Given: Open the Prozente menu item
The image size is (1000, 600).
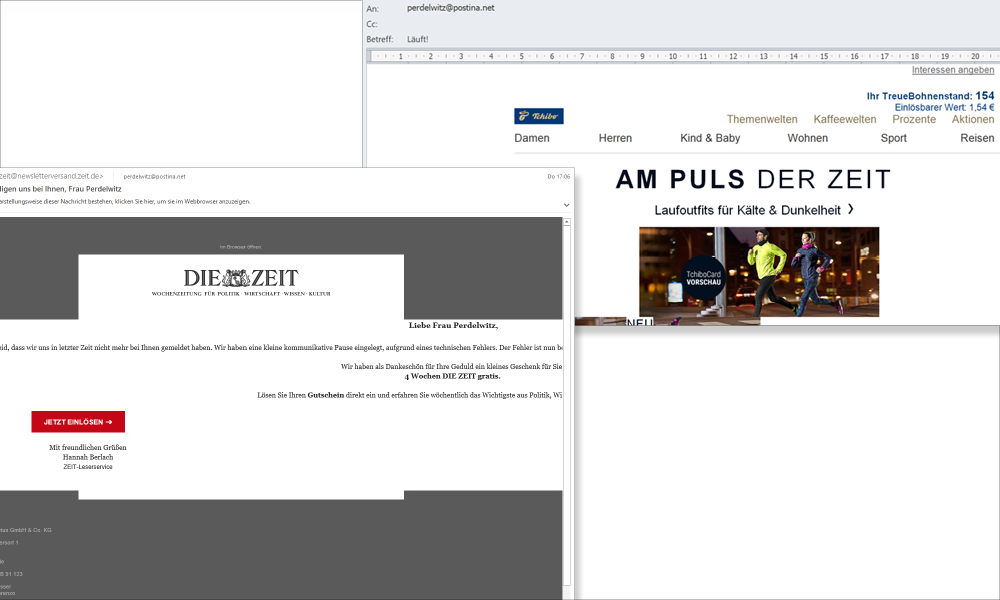Looking at the screenshot, I should point(914,119).
